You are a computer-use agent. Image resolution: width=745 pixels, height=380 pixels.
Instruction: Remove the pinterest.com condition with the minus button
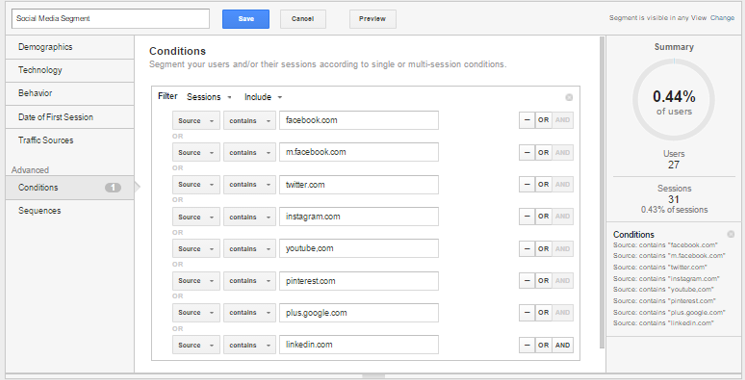pyautogui.click(x=527, y=281)
